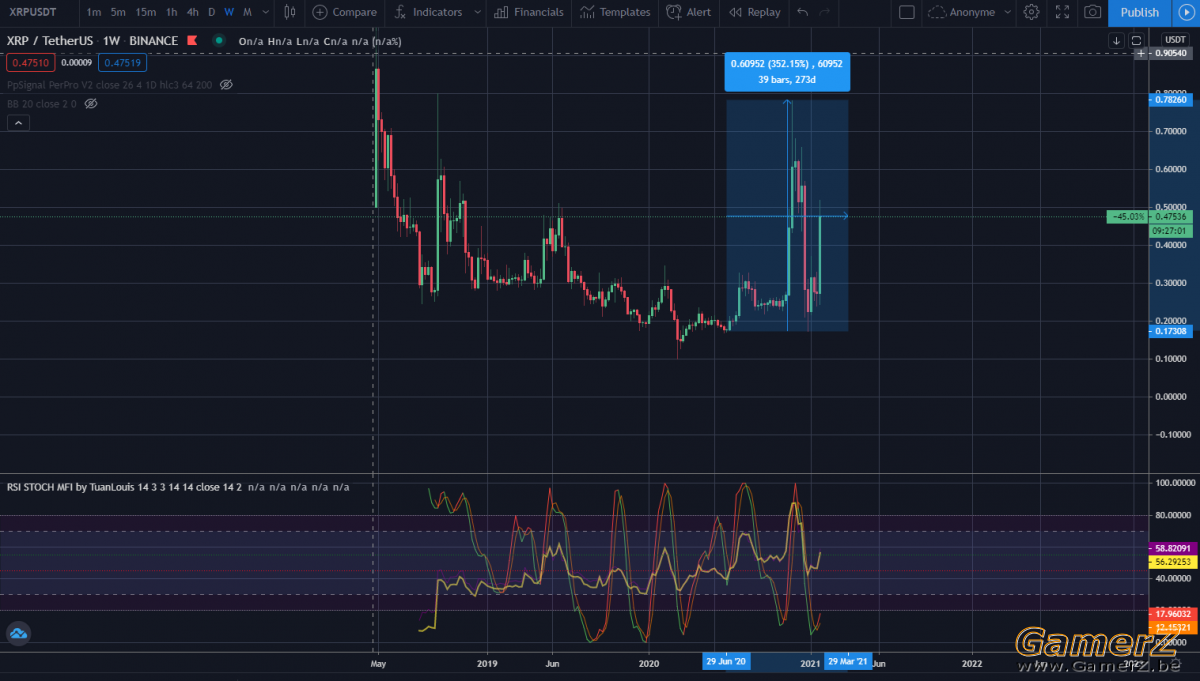Screen dimensions: 1200x681
Task: Open Financials bar-chart icon
Action: [501, 12]
